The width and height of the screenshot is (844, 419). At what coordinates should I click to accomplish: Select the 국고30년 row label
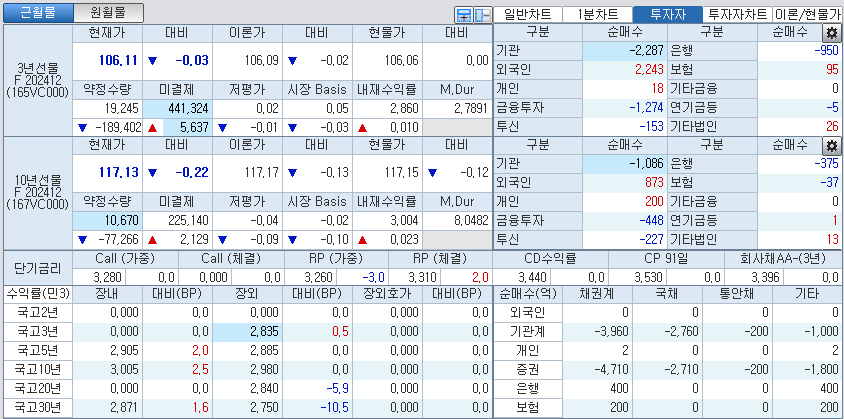pyautogui.click(x=38, y=407)
